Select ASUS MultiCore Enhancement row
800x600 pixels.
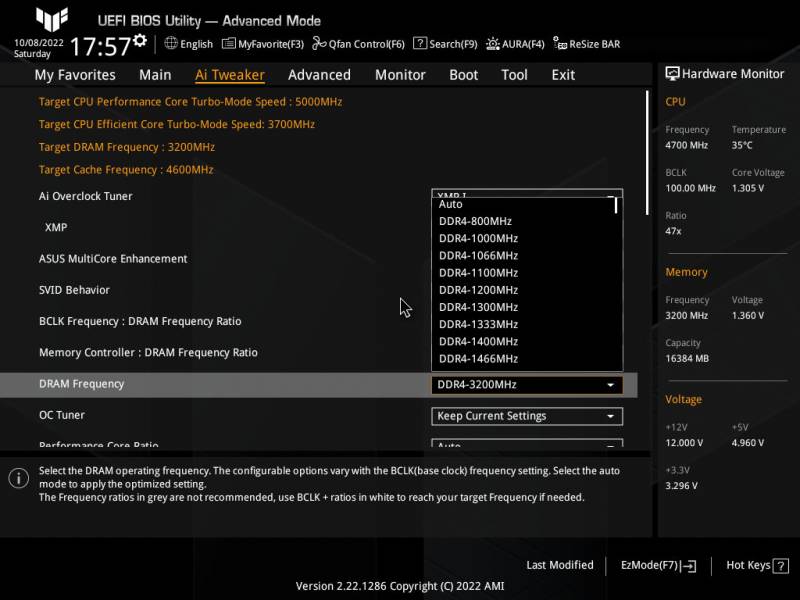[318, 259]
